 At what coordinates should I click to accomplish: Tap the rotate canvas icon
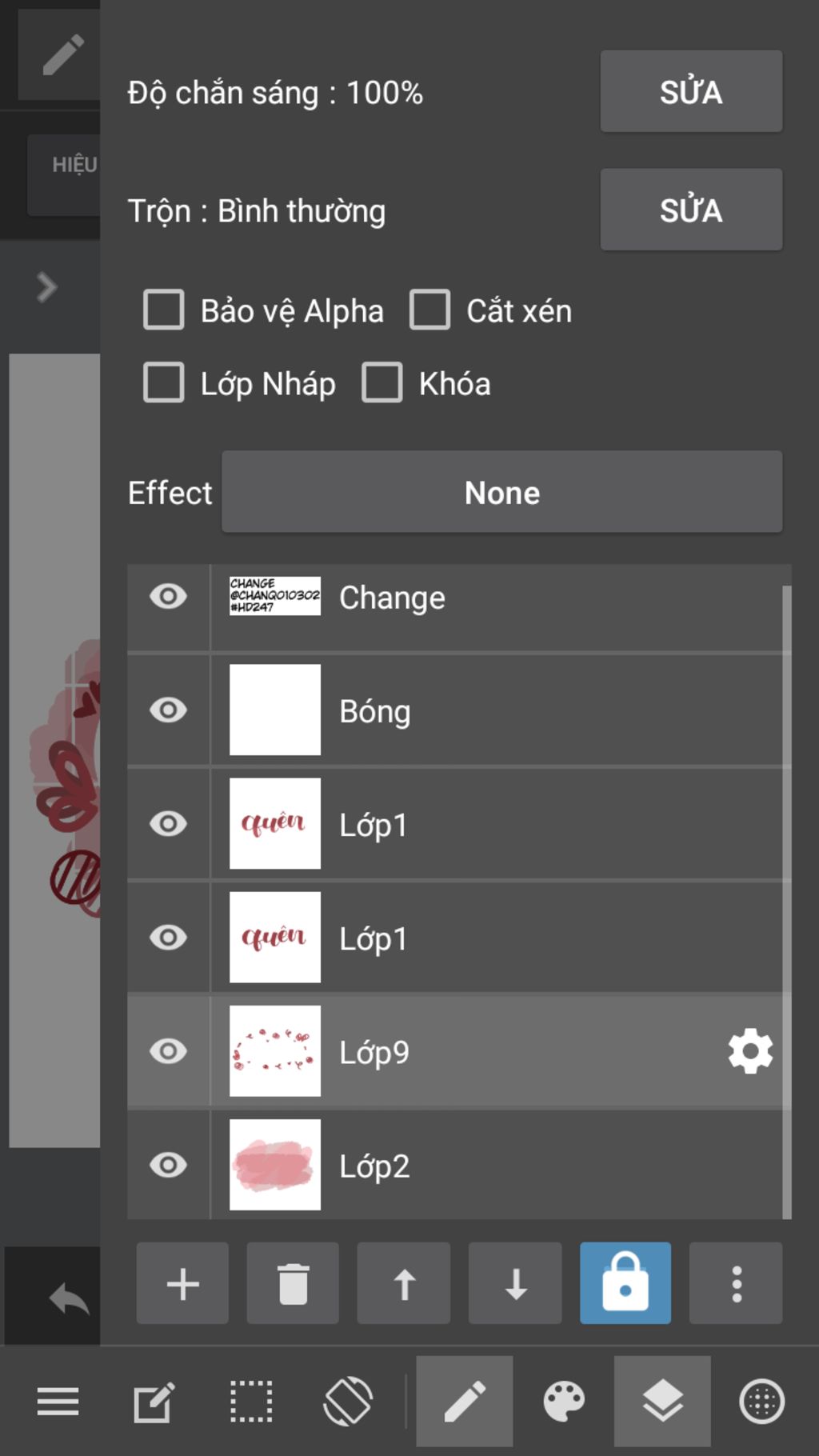tap(348, 1402)
